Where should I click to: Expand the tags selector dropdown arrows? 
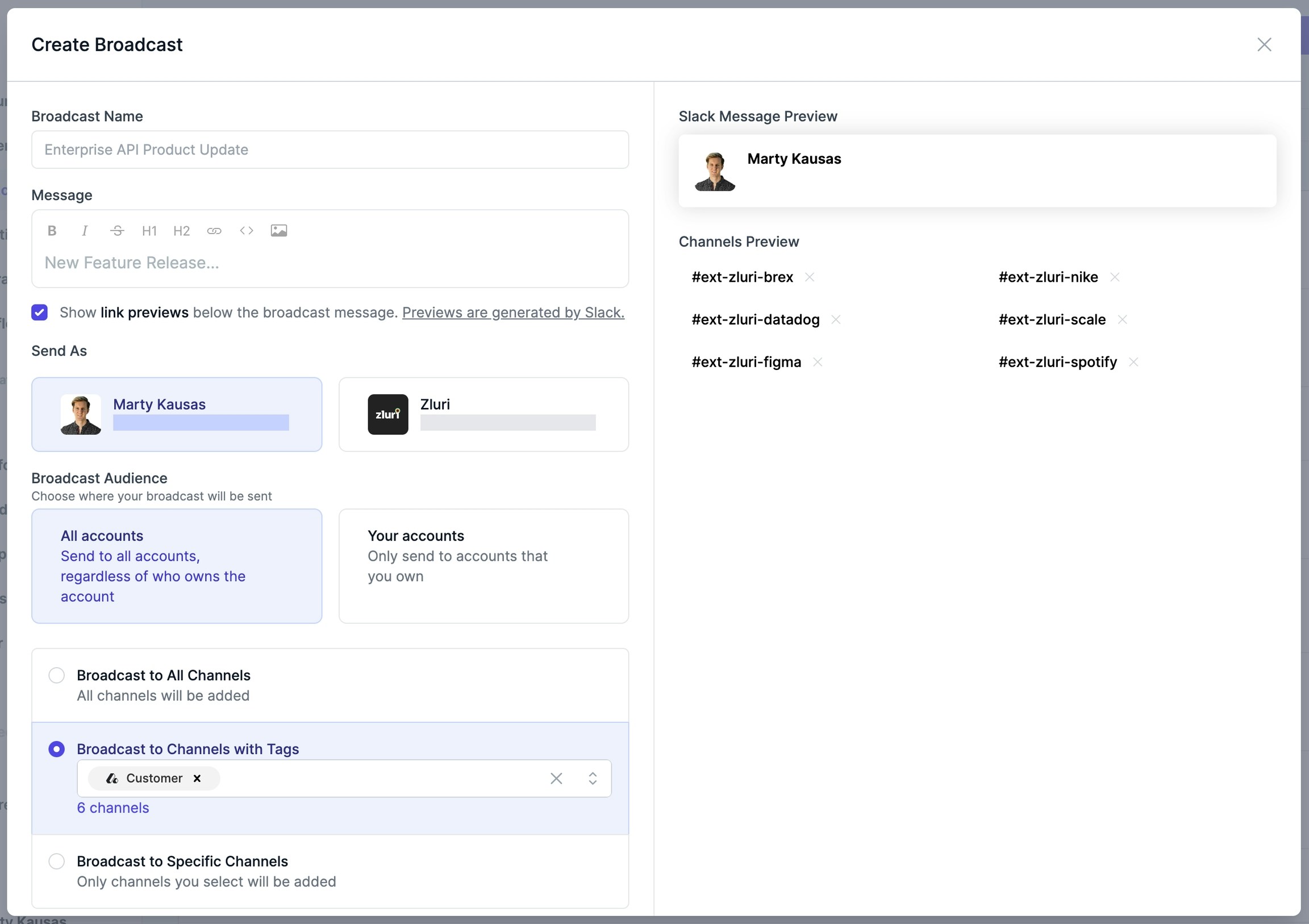pyautogui.click(x=593, y=779)
